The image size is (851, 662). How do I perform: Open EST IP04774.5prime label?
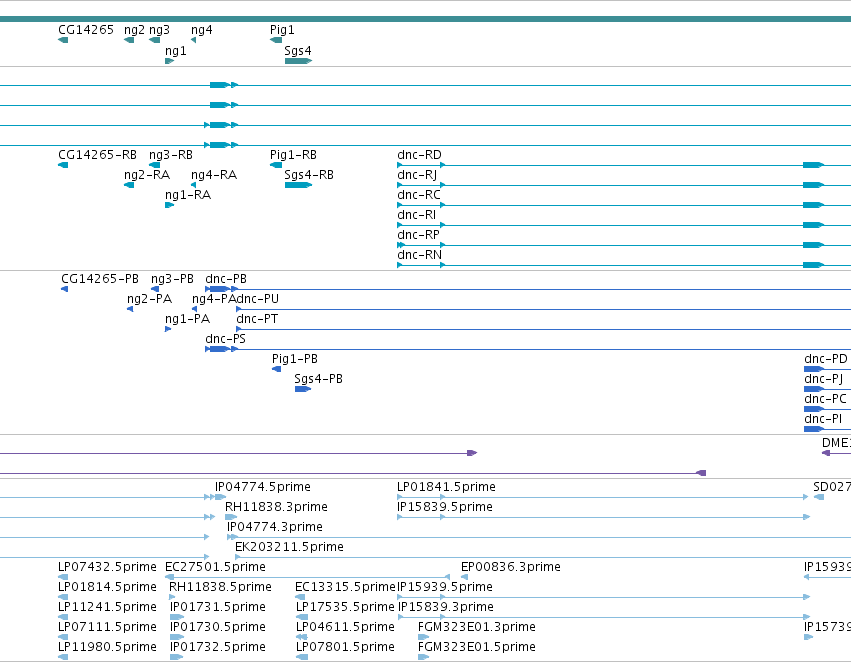click(x=263, y=487)
